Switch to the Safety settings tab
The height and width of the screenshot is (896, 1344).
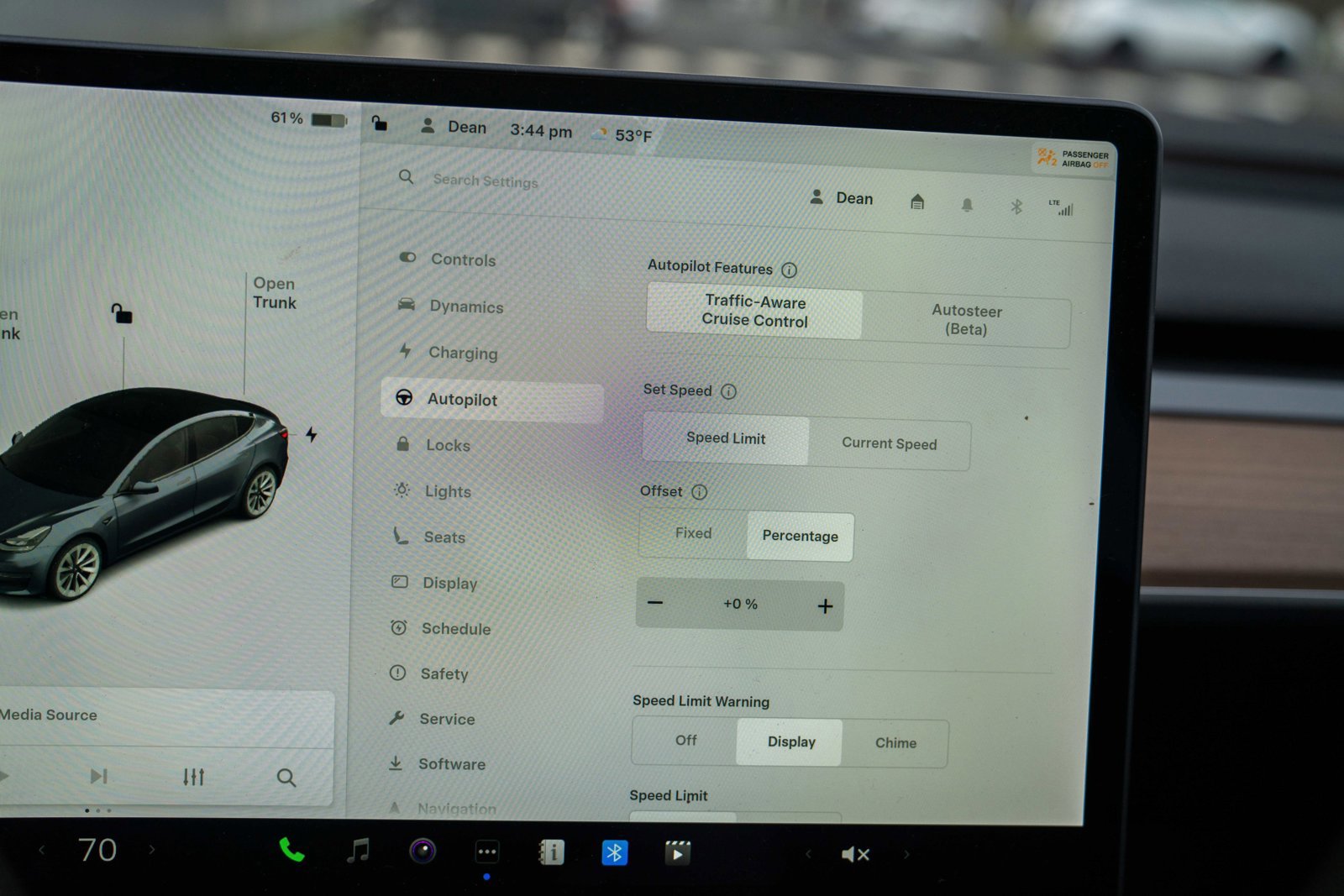444,673
